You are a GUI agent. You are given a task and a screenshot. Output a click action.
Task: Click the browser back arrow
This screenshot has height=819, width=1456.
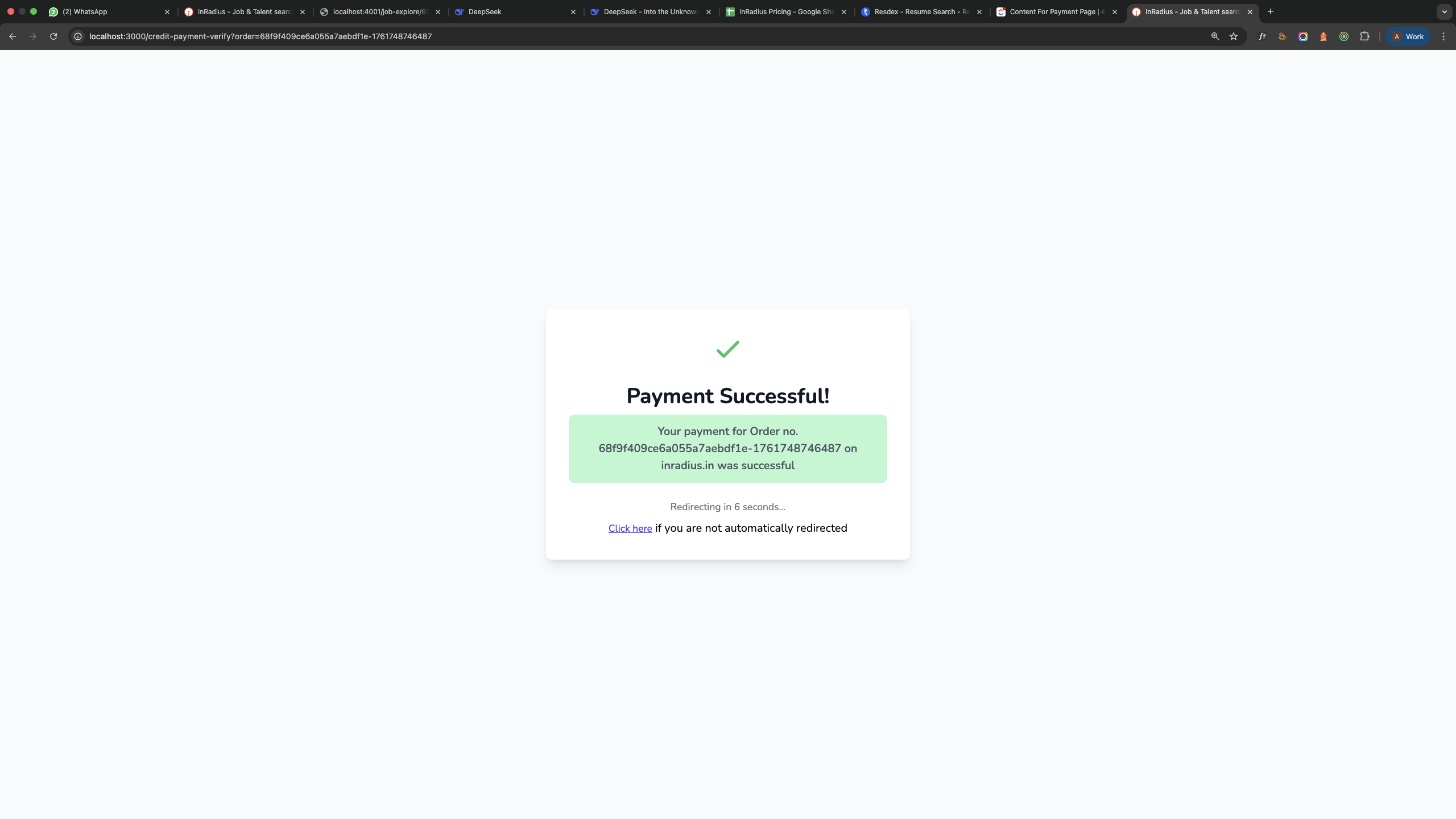click(x=13, y=36)
